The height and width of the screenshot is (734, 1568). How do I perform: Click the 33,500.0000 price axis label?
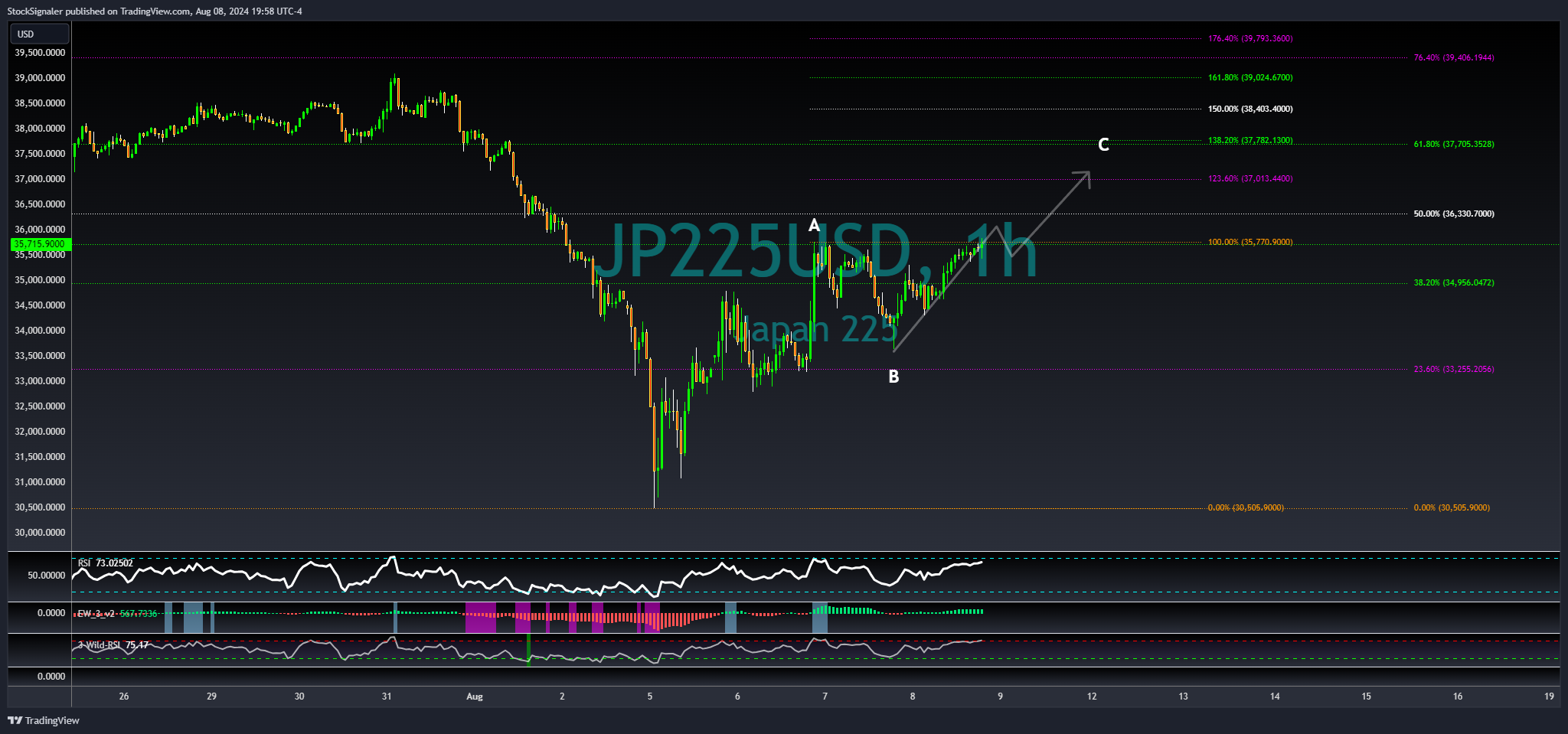click(x=40, y=356)
